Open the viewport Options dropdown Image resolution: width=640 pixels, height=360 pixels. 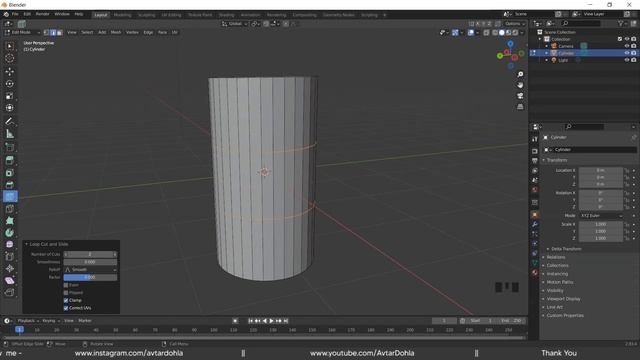coord(514,24)
